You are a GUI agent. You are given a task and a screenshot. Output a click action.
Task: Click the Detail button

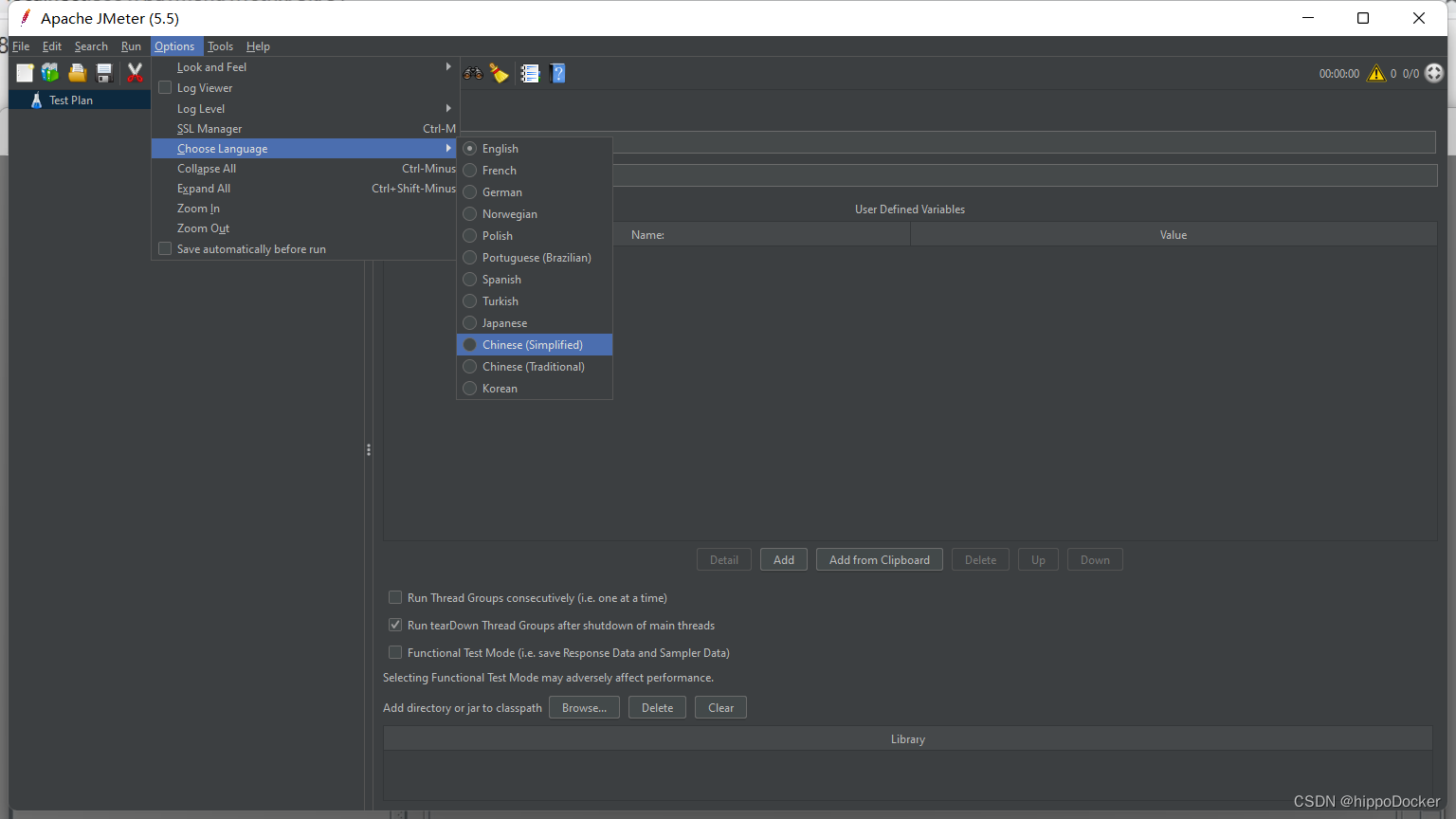tap(724, 560)
